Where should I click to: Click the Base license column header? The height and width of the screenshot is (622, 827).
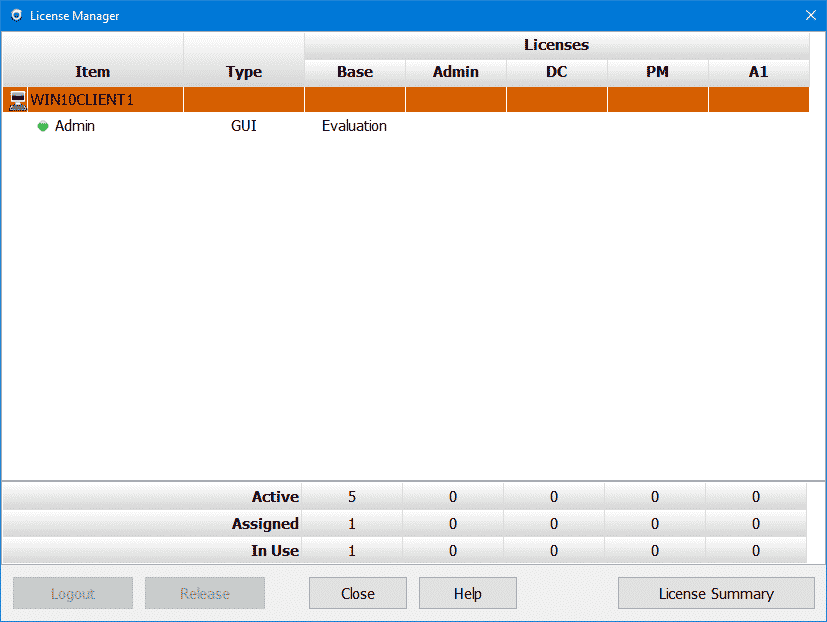coord(354,72)
